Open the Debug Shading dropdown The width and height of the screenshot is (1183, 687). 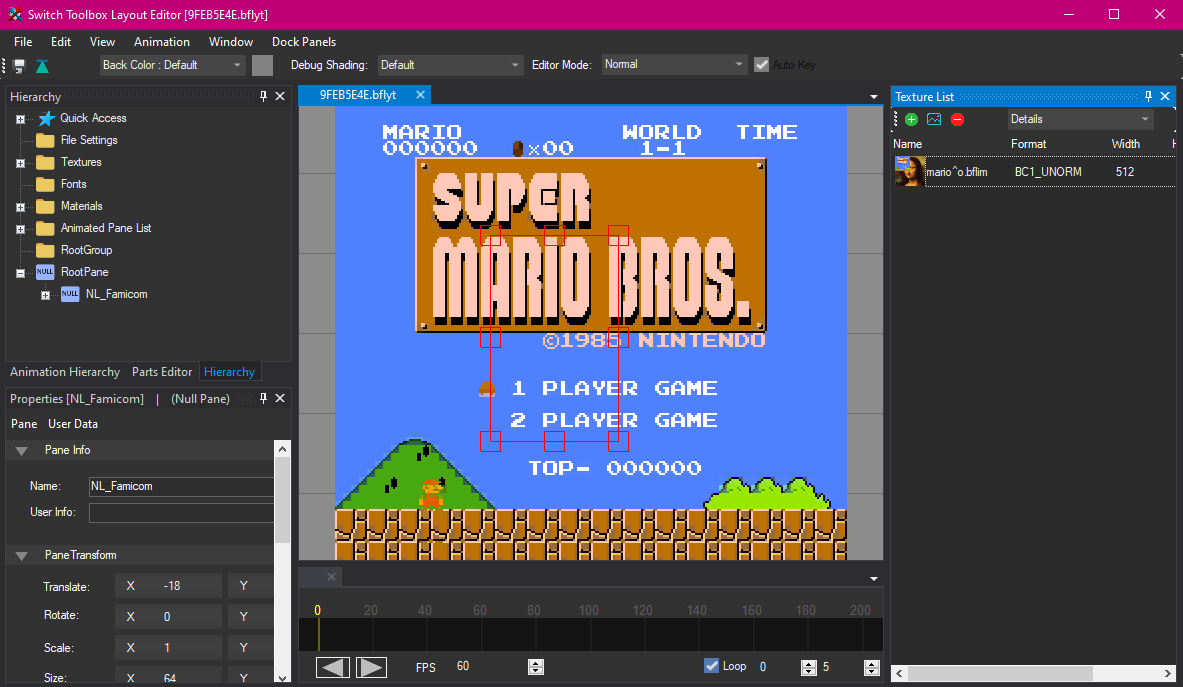pos(450,66)
